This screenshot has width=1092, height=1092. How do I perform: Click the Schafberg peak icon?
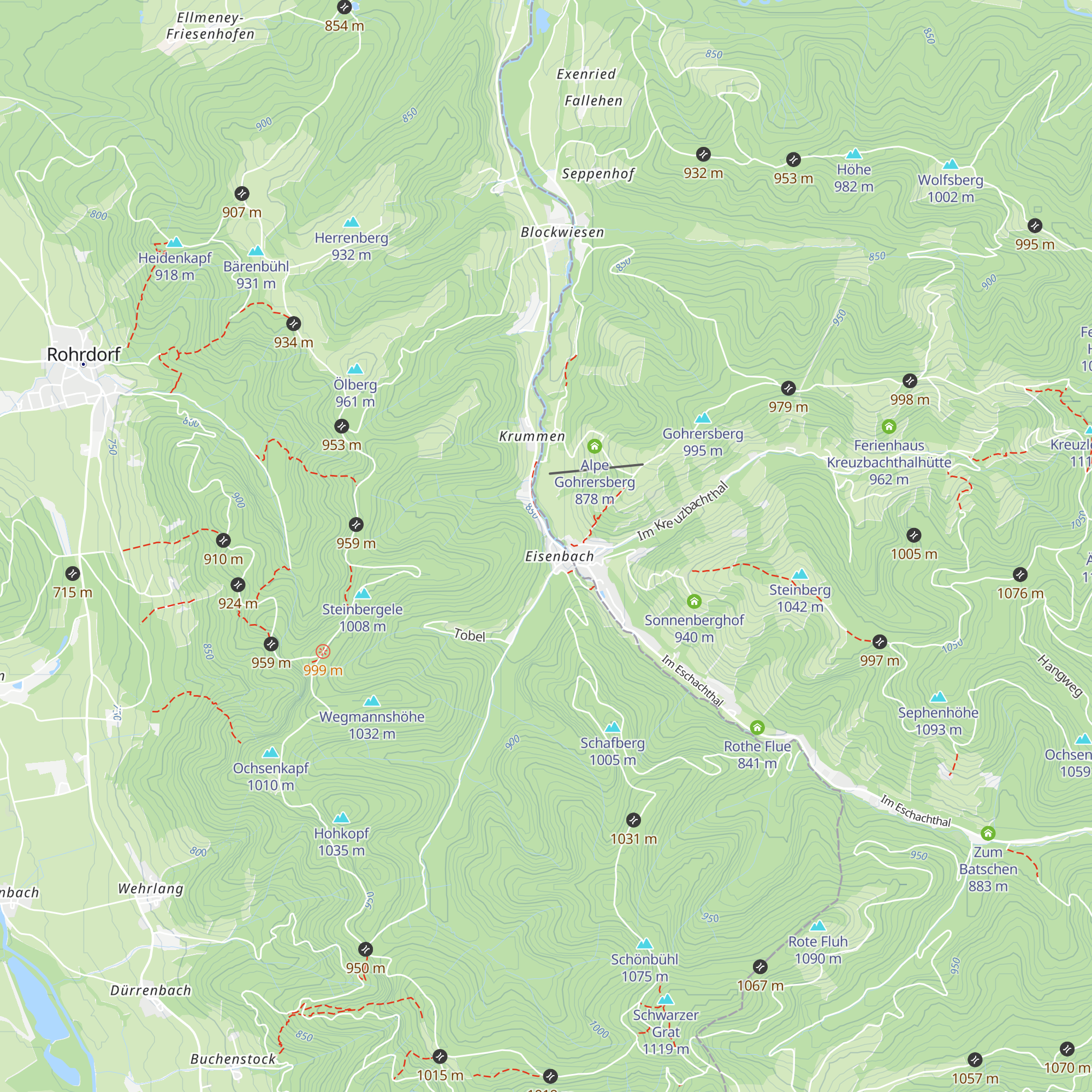tap(613, 727)
